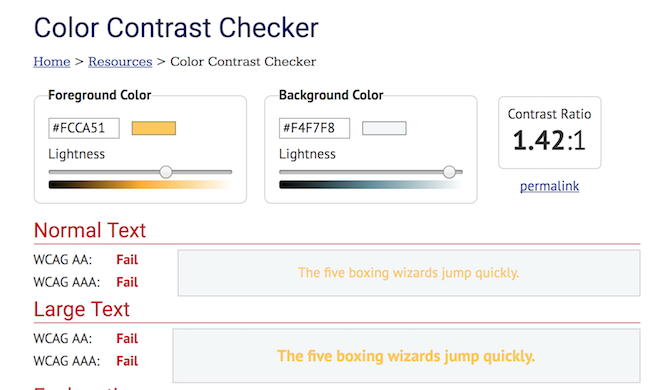
Task: Focus the background color hex field
Action: 314,128
